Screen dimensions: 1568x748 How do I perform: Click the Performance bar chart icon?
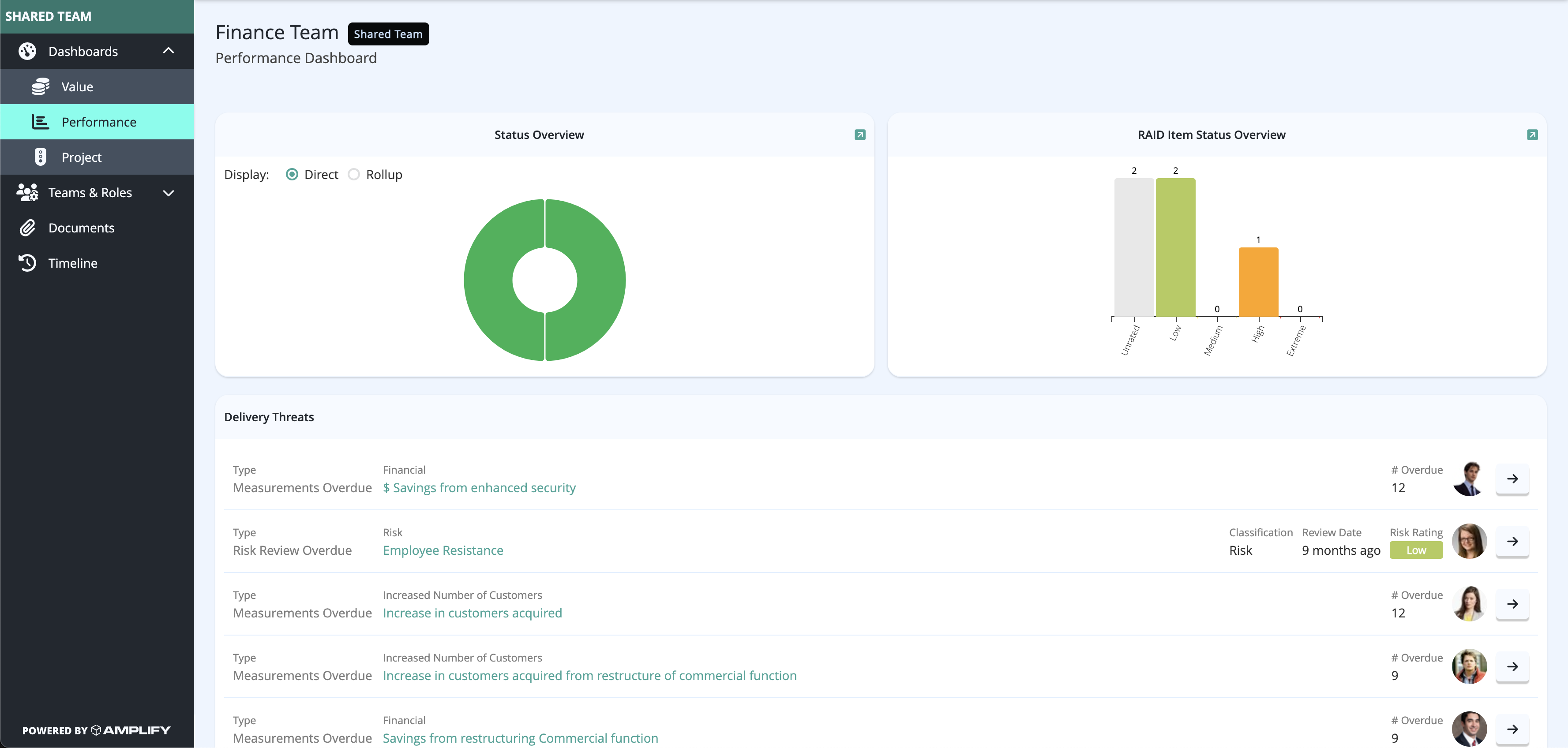(x=40, y=122)
